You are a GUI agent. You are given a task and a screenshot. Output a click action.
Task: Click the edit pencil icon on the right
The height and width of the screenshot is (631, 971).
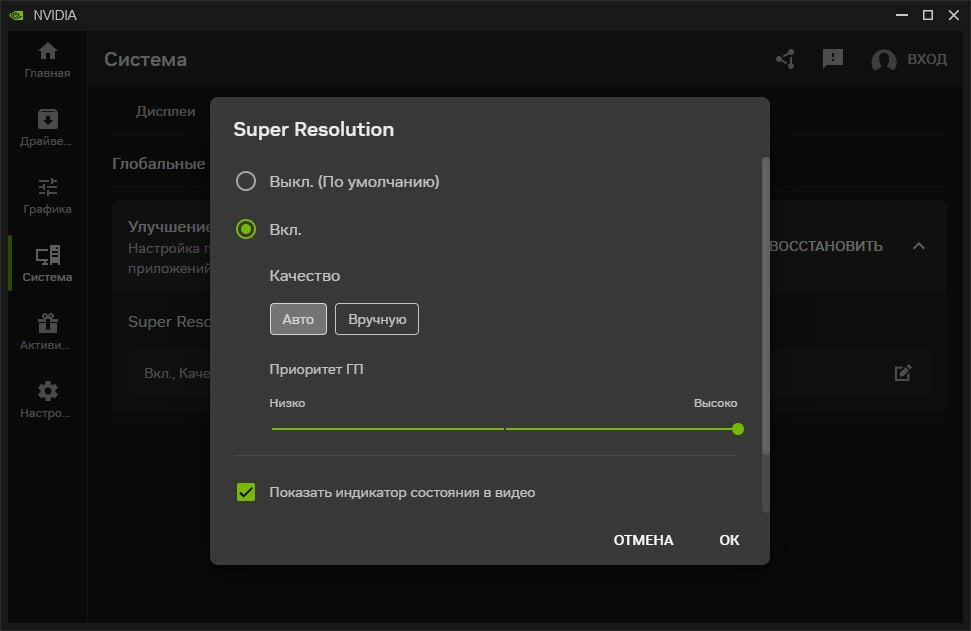pos(902,373)
